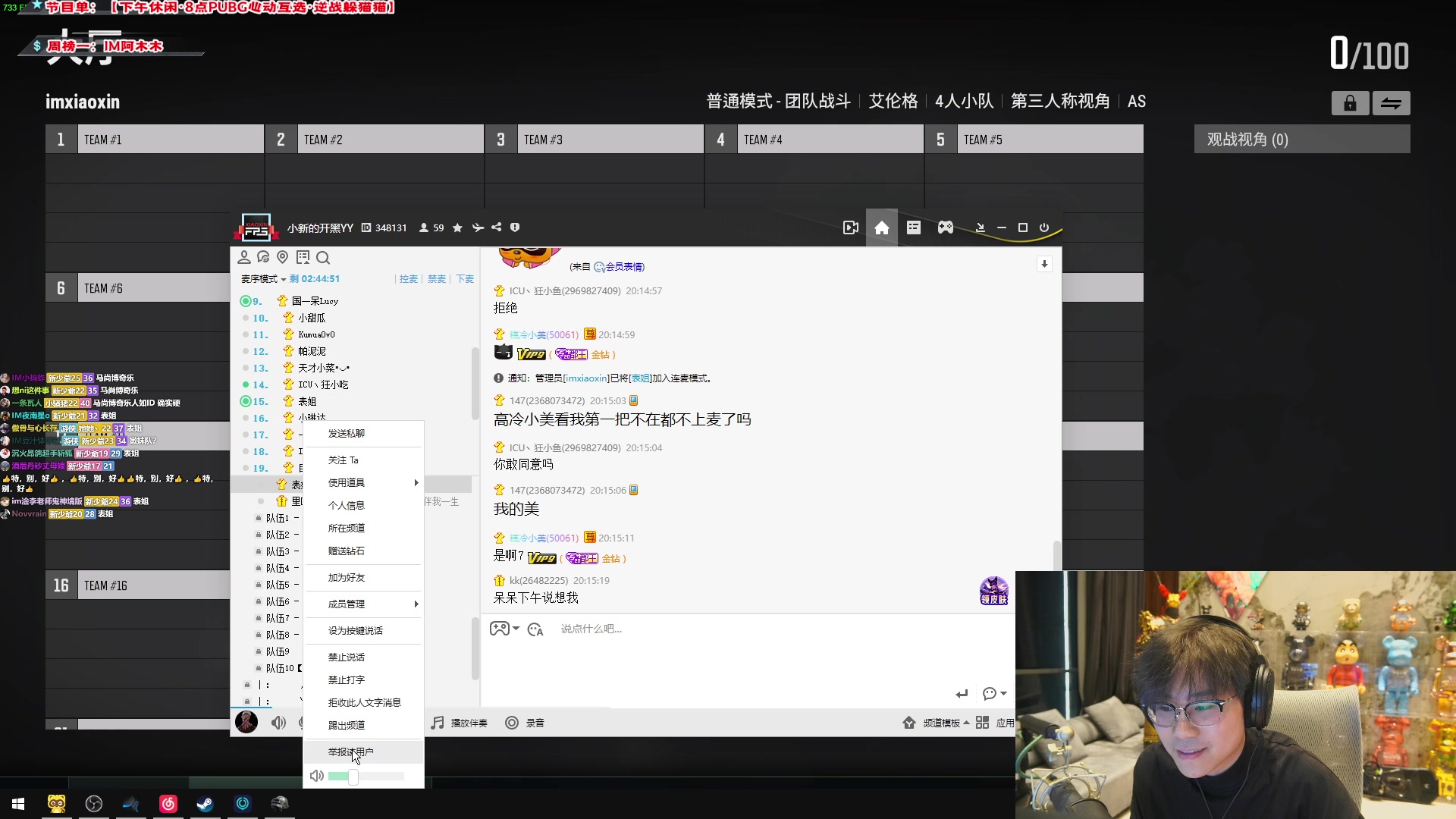The height and width of the screenshot is (819, 1456).
Task: Click the TEAM #3 slot header in lobby
Action: click(x=595, y=140)
